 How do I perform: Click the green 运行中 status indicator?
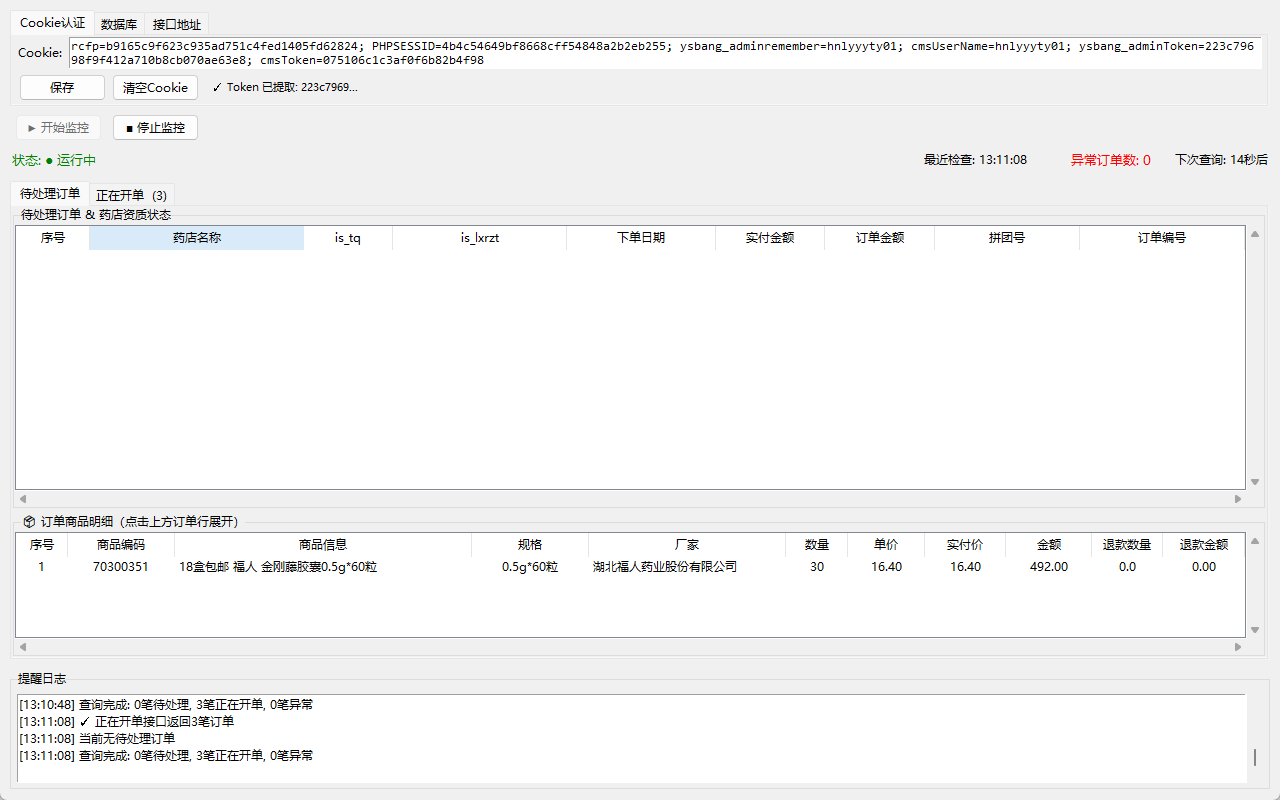tap(70, 160)
